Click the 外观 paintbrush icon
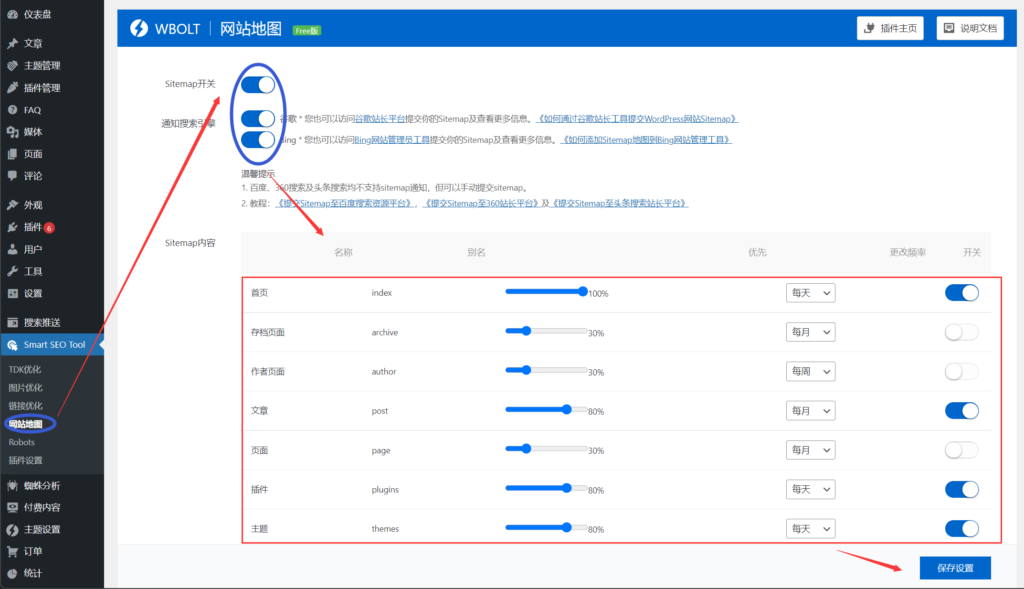 12,205
